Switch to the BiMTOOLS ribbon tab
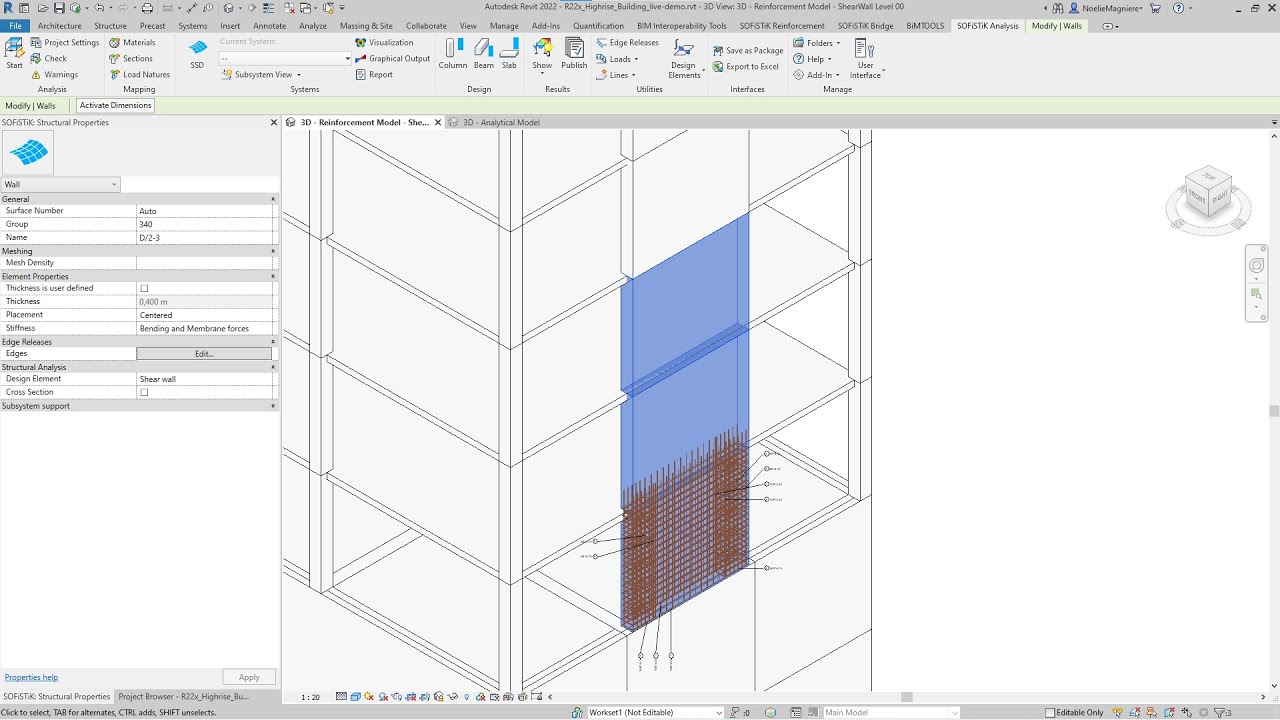Screen dimensions: 1280x720 (x=925, y=26)
